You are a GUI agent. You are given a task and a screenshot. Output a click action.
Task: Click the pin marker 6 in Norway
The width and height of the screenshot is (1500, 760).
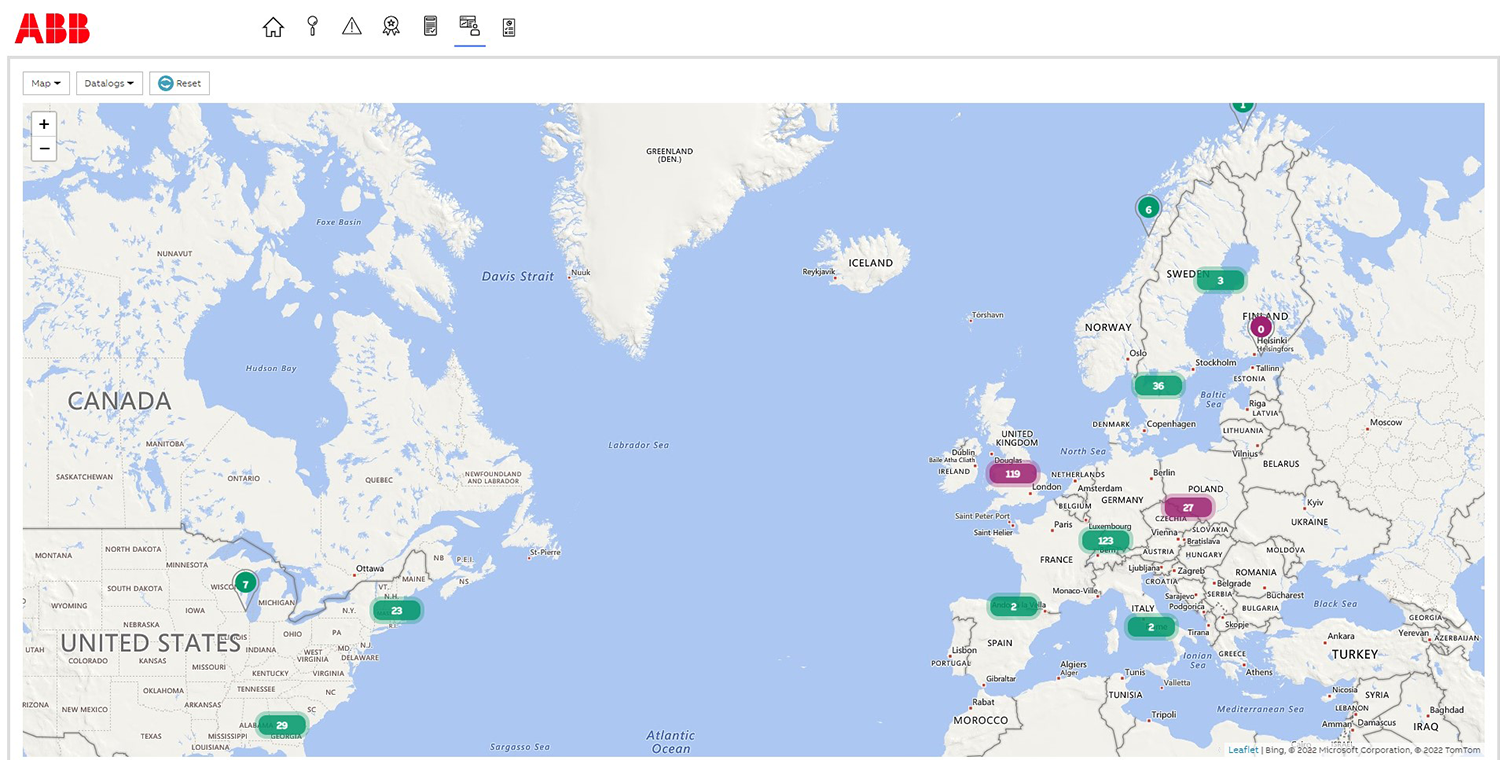pos(1148,210)
